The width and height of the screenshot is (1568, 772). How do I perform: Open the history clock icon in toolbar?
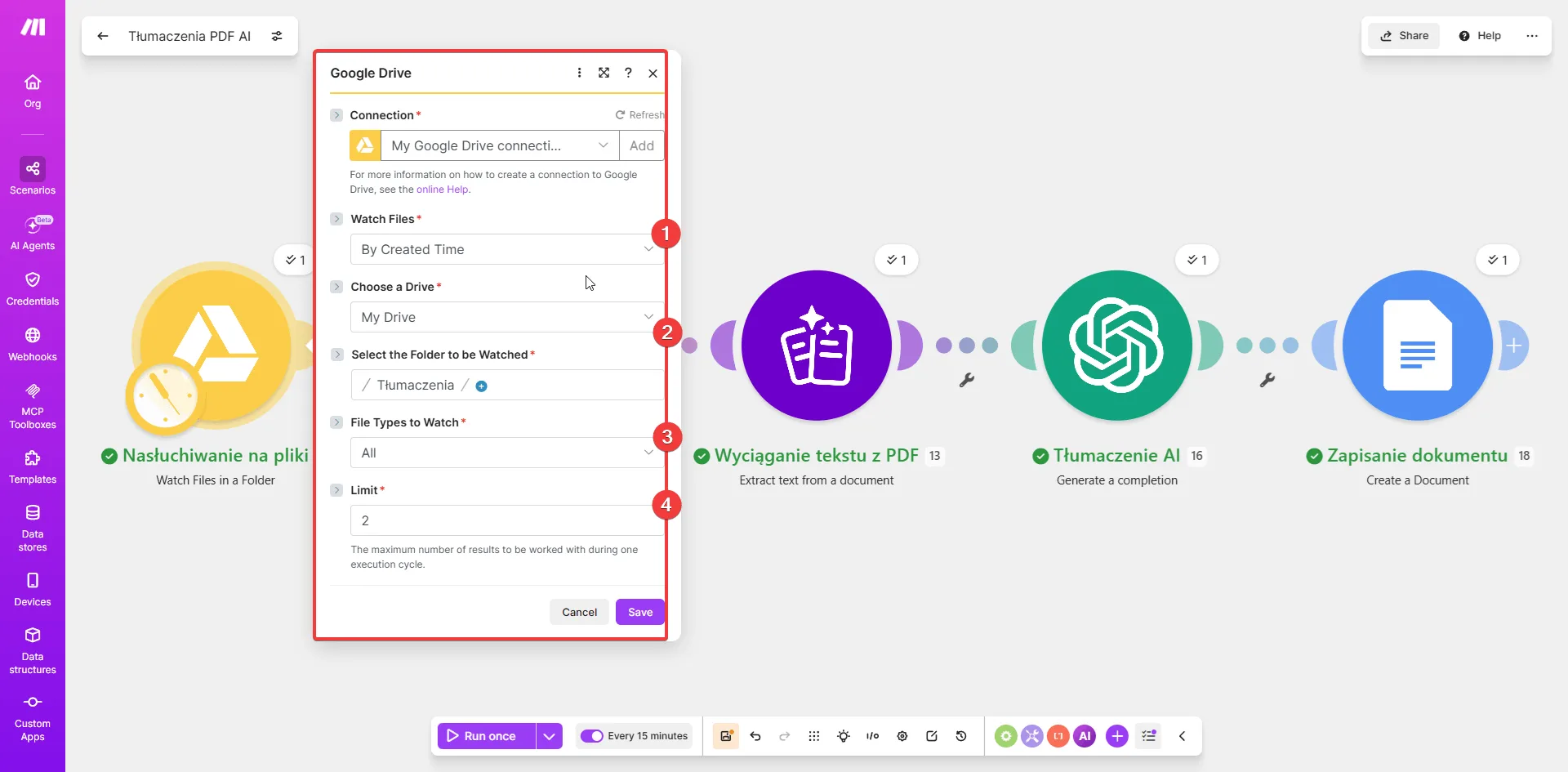(961, 736)
